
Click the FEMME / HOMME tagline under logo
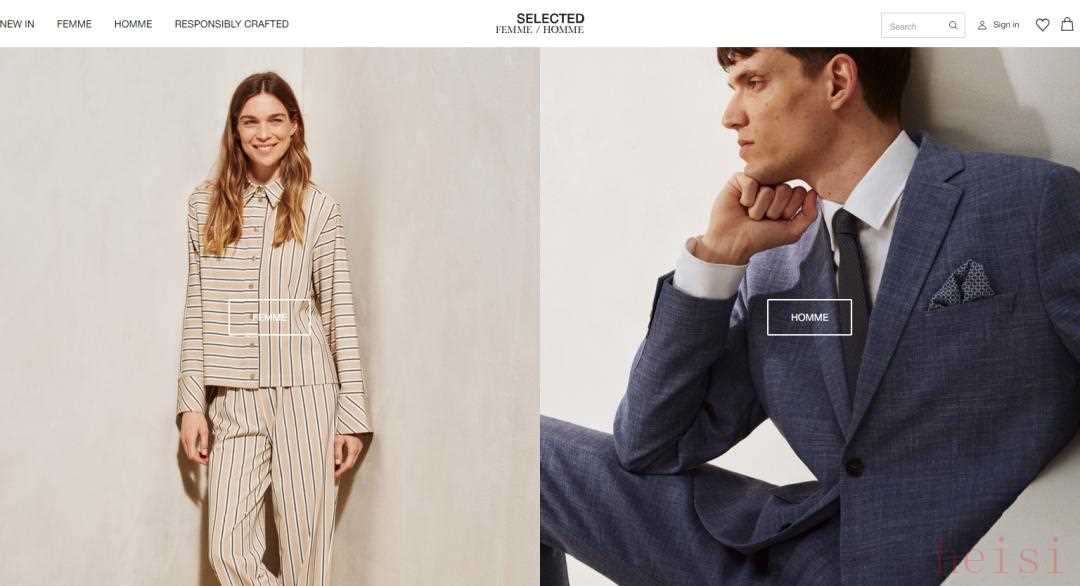[540, 30]
